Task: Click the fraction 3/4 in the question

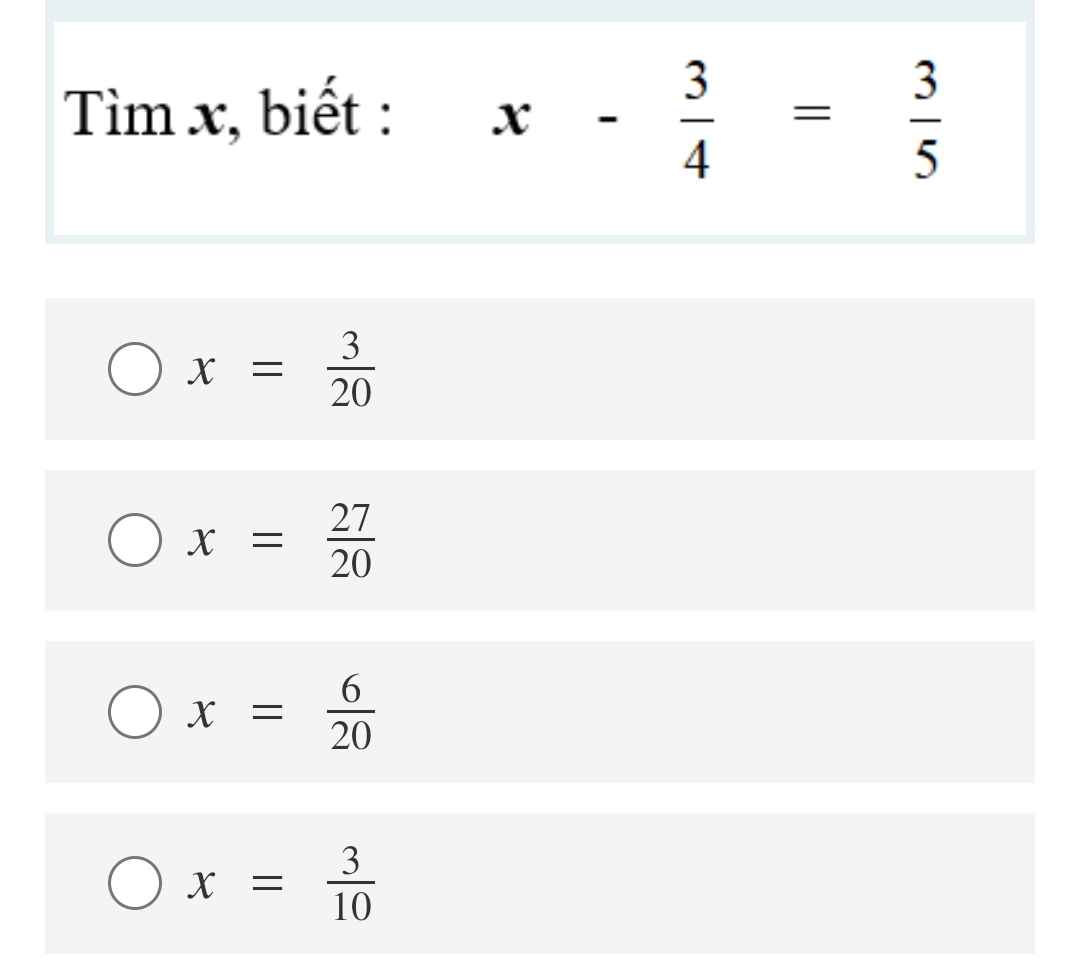Action: [697, 120]
